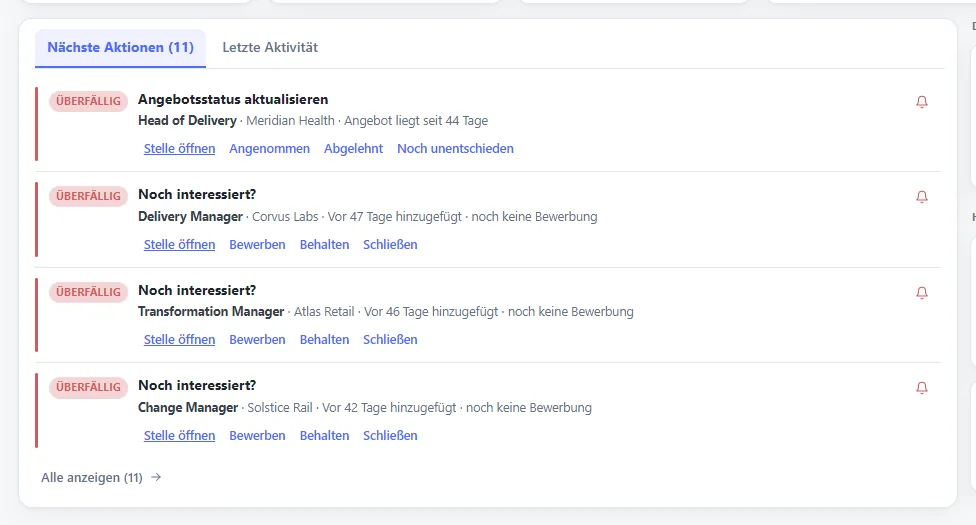This screenshot has height=525, width=976.
Task: Open Stelle öffnen for Transformation Manager
Action: tap(179, 340)
